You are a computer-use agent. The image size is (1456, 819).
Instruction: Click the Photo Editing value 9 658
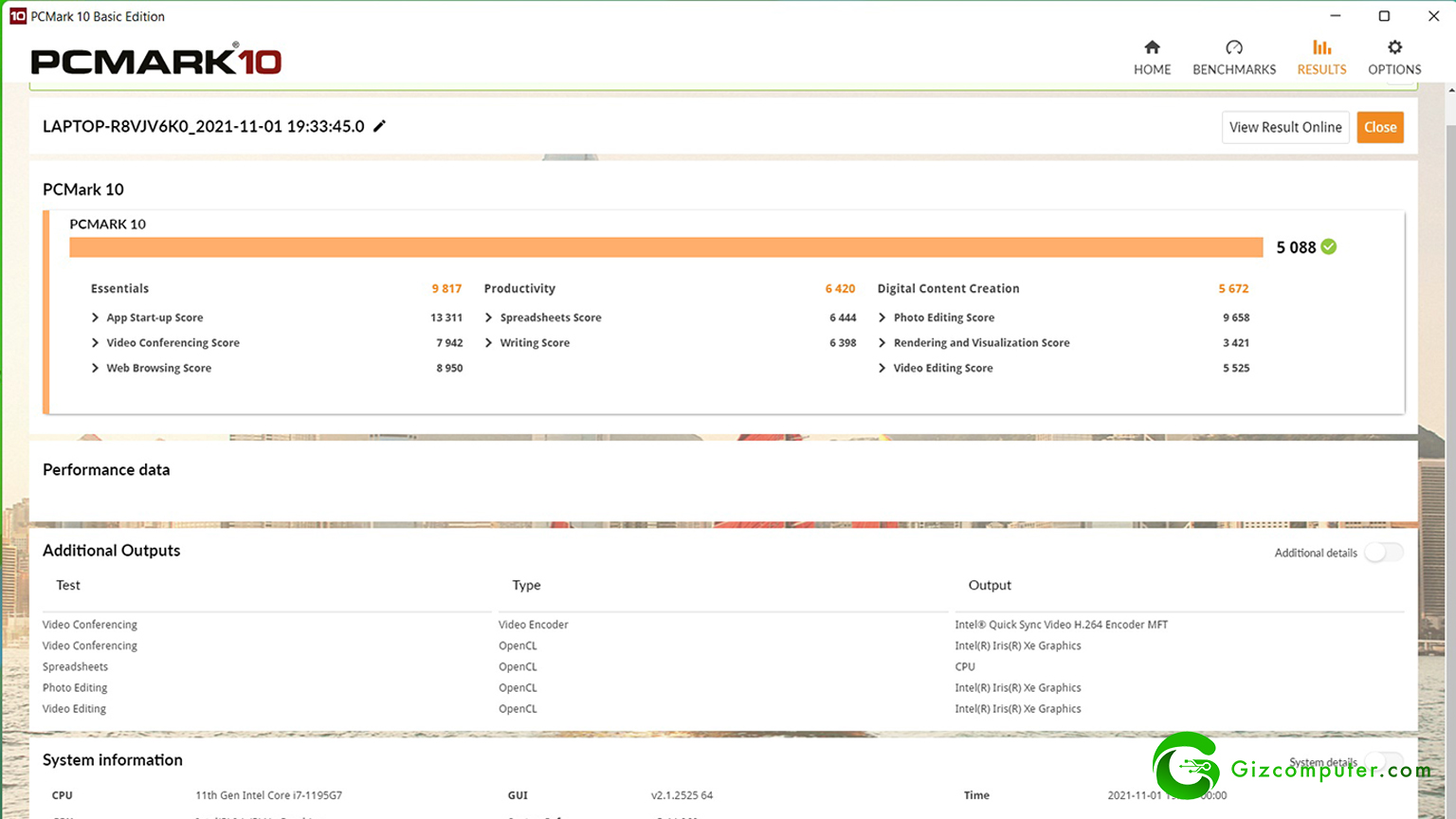[x=1236, y=318]
